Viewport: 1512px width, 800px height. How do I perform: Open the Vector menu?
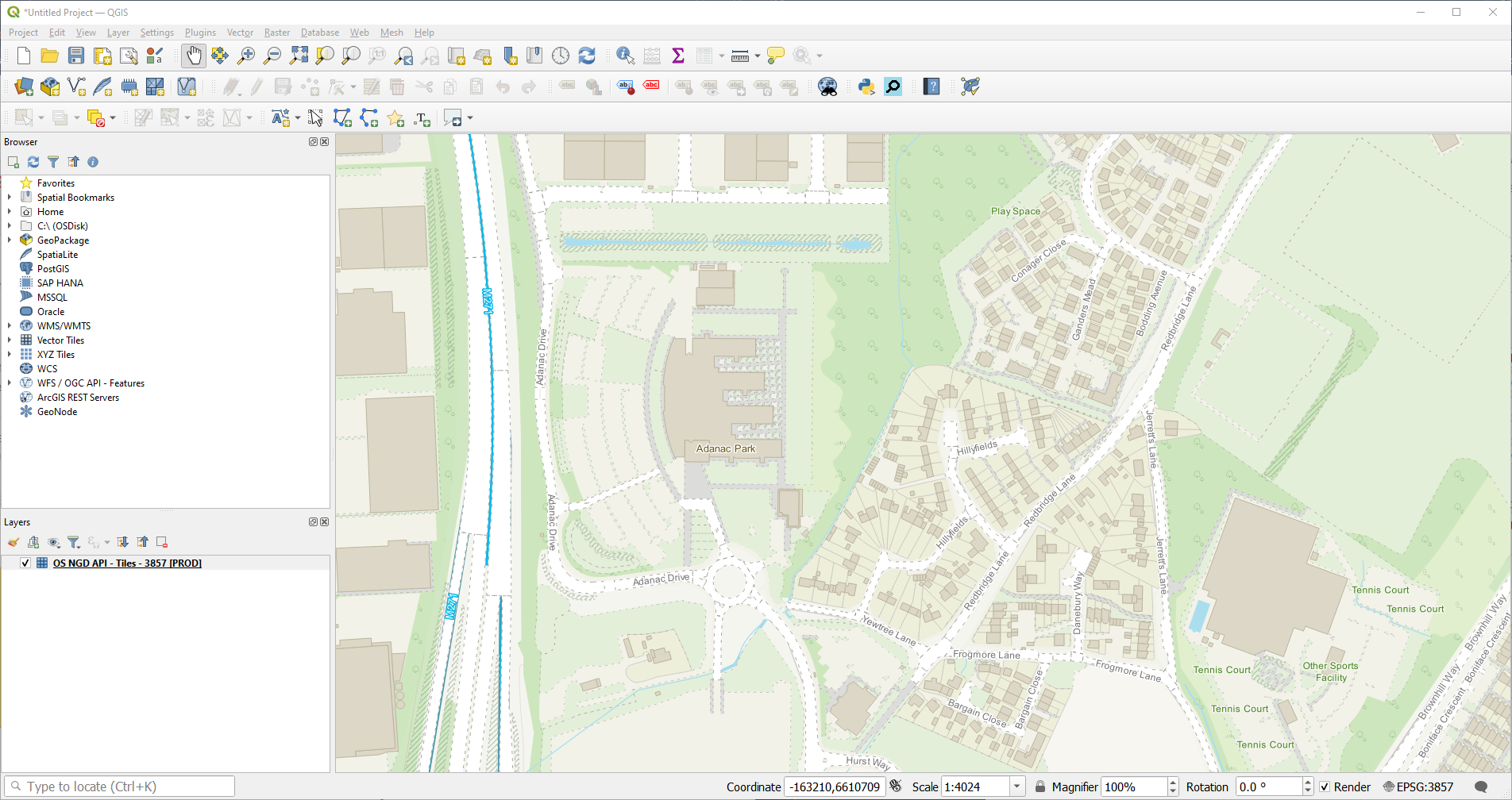point(239,33)
